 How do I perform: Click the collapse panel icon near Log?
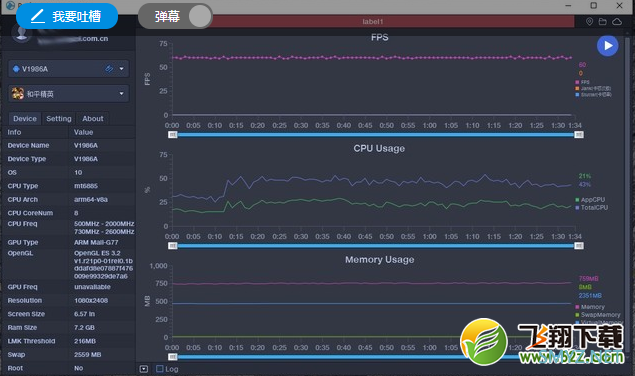click(x=144, y=369)
